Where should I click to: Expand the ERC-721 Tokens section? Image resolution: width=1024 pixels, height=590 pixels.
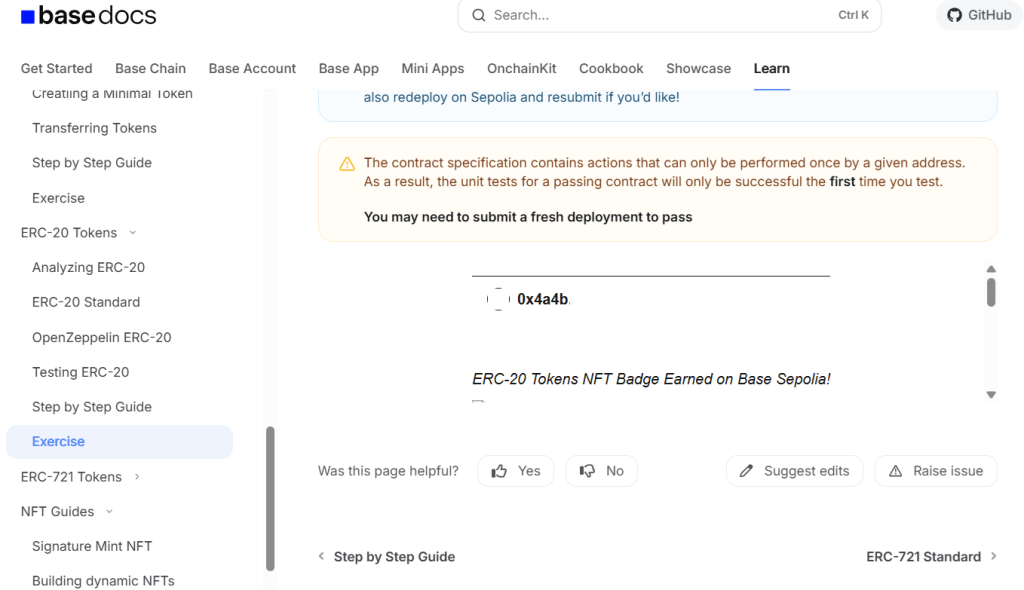click(137, 477)
